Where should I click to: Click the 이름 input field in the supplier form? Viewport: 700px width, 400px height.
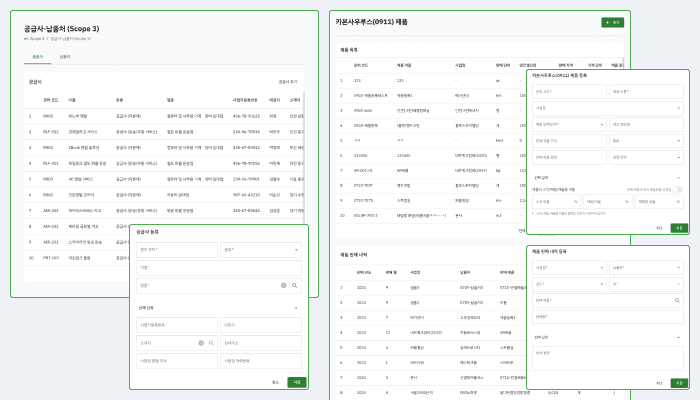(x=218, y=267)
